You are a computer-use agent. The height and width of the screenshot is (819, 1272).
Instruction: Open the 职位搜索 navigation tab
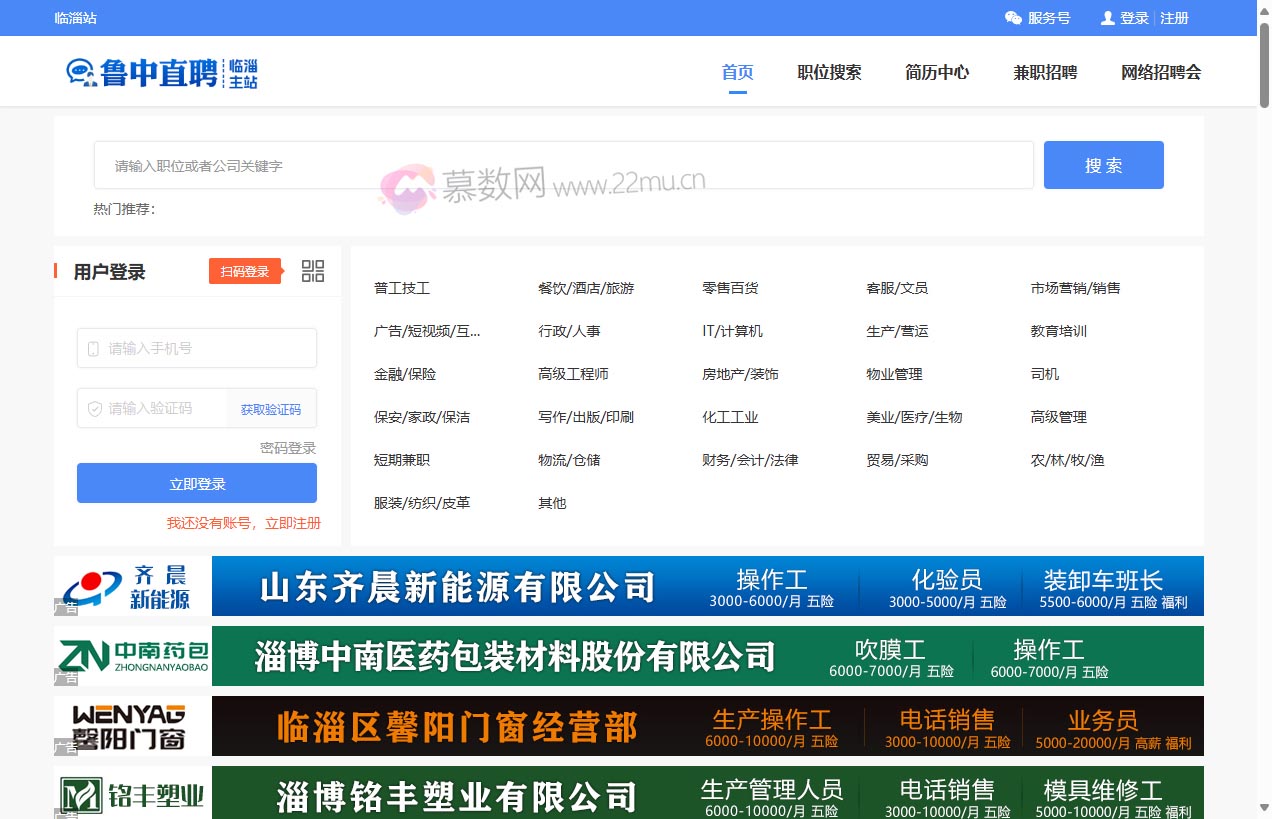(828, 72)
